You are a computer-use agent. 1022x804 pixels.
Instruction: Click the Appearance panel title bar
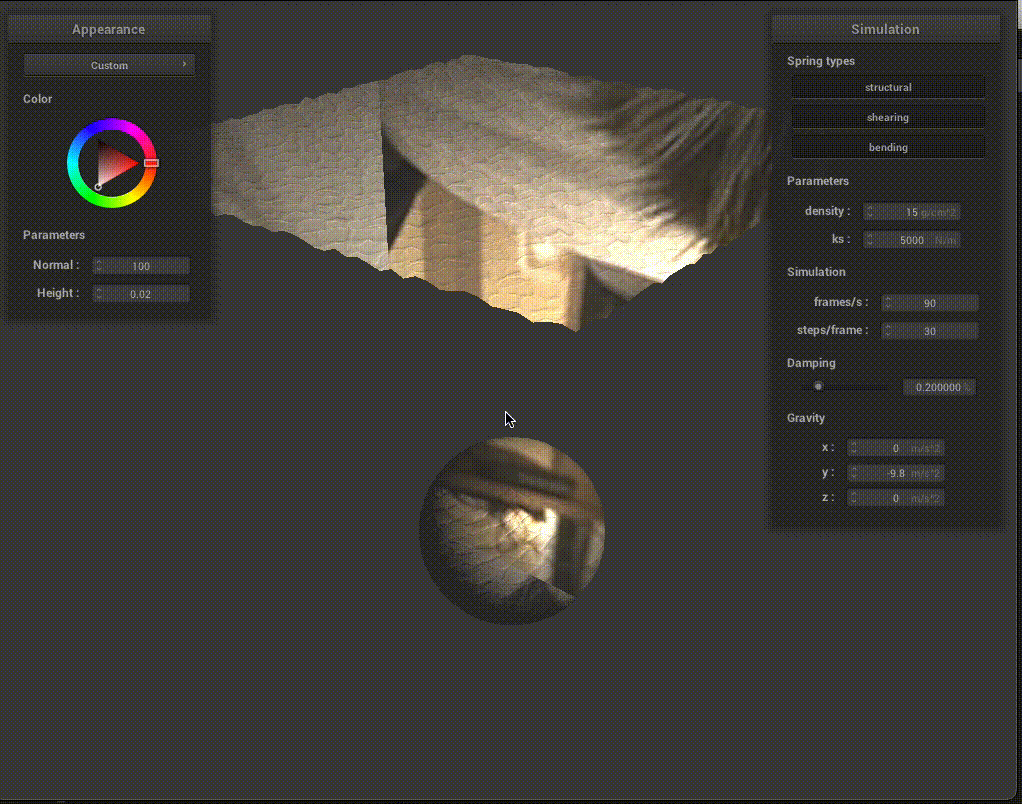109,30
